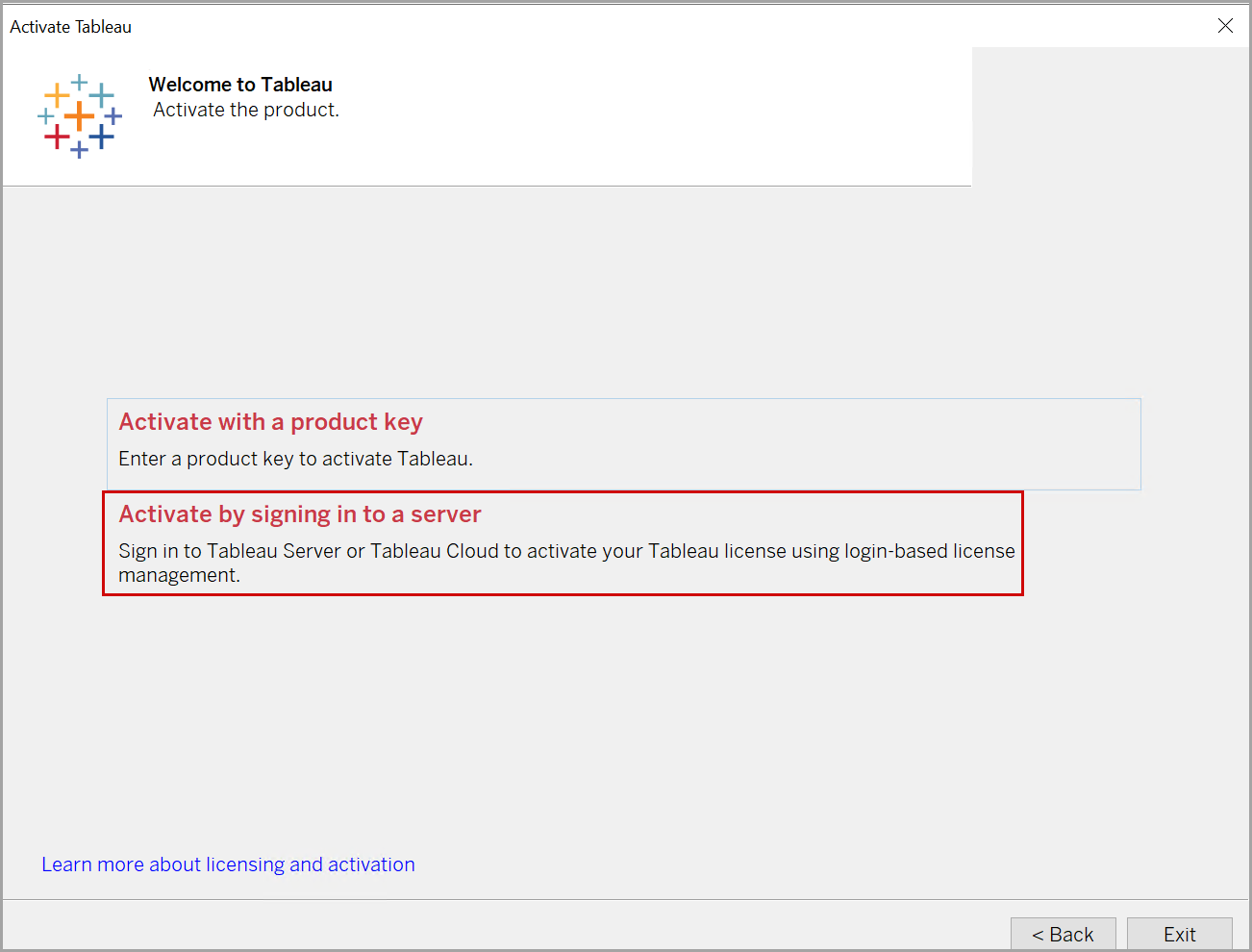Click the 'Activate the product.' subtitle
Viewport: 1252px width, 952px height.
[x=246, y=111]
